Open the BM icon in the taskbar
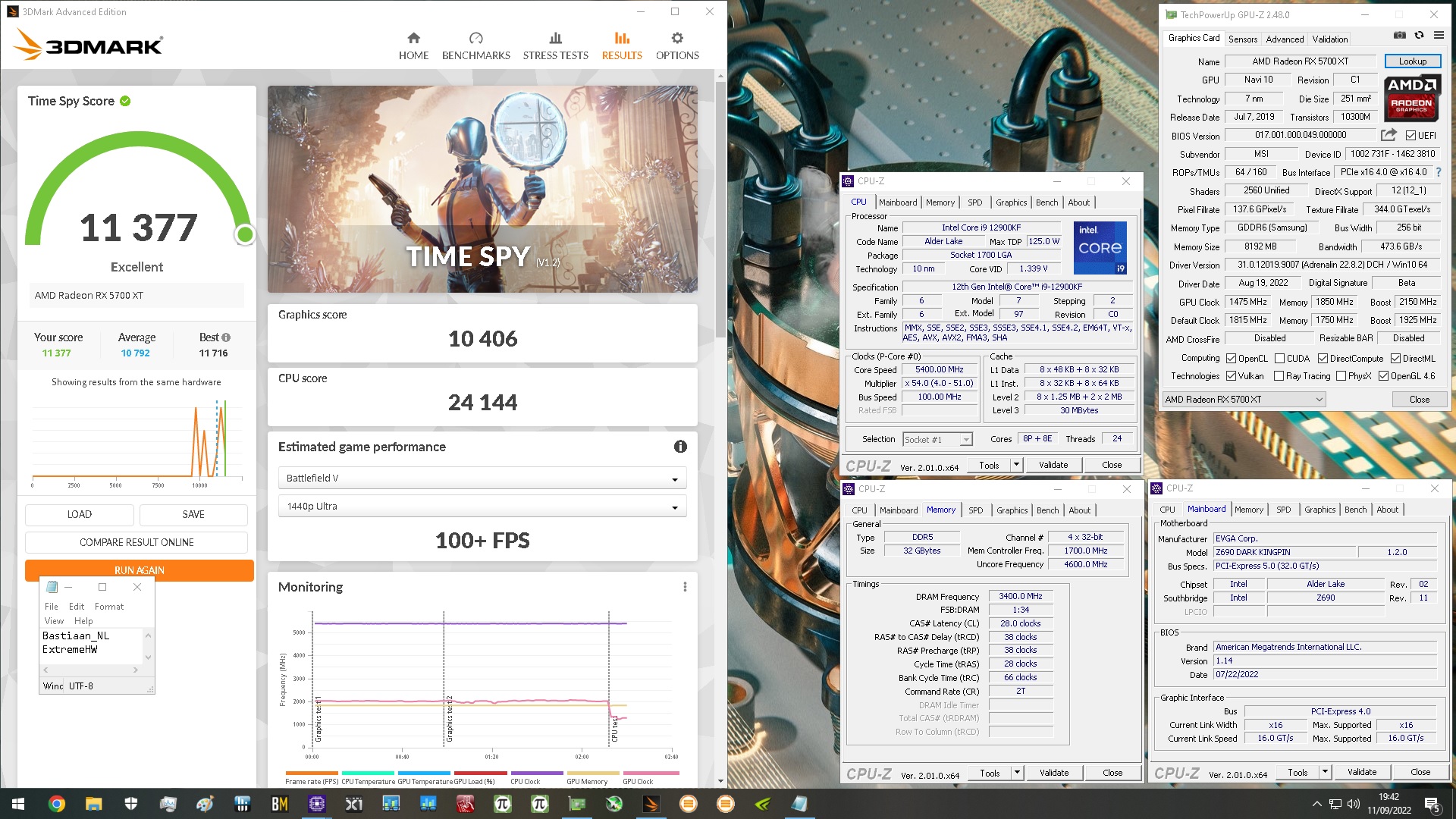 click(279, 804)
